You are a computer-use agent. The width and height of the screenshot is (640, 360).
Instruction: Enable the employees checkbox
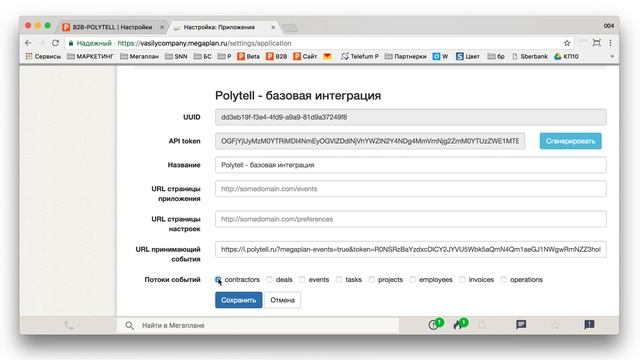point(413,280)
